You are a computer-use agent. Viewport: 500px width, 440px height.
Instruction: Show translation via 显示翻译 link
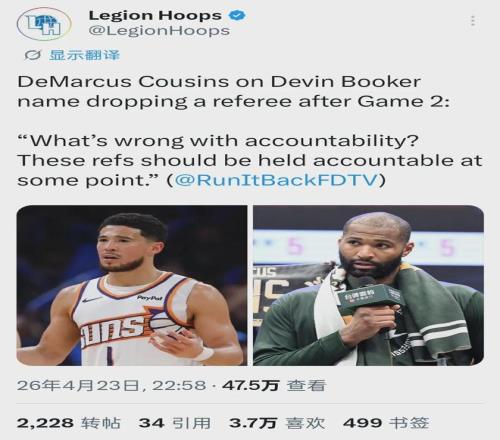(x=85, y=55)
